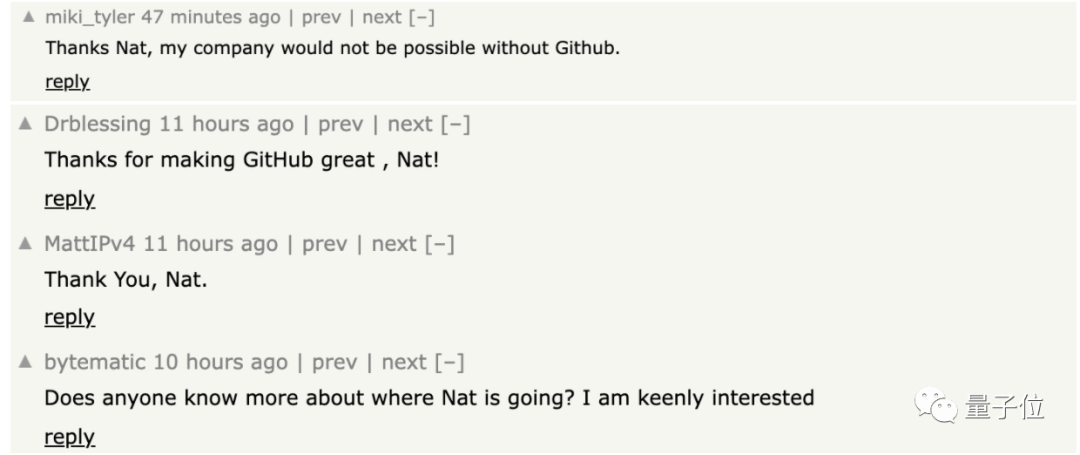Collapse bytematic's comment thread

[x=449, y=363]
